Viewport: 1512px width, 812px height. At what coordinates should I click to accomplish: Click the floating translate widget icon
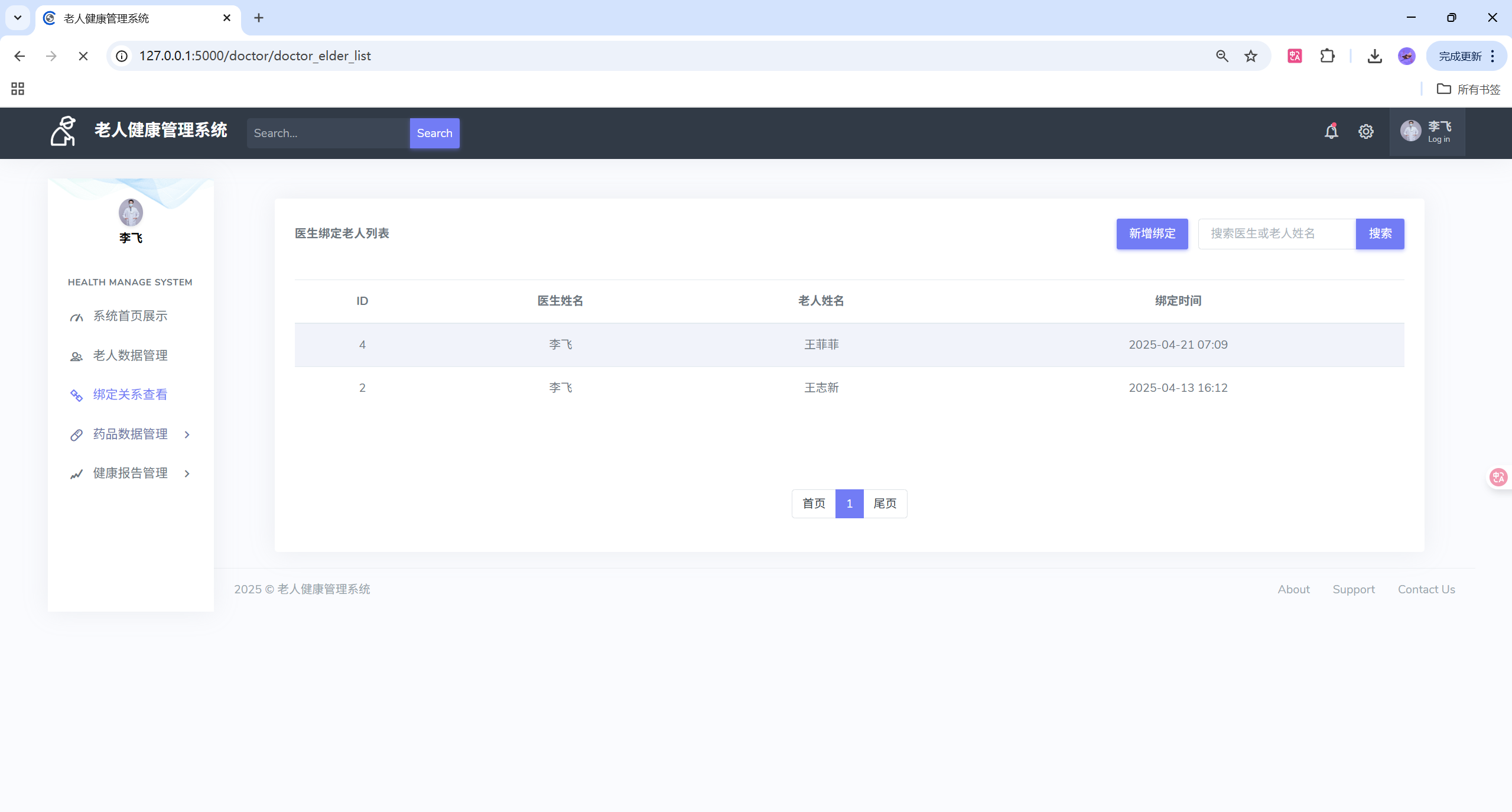point(1498,476)
